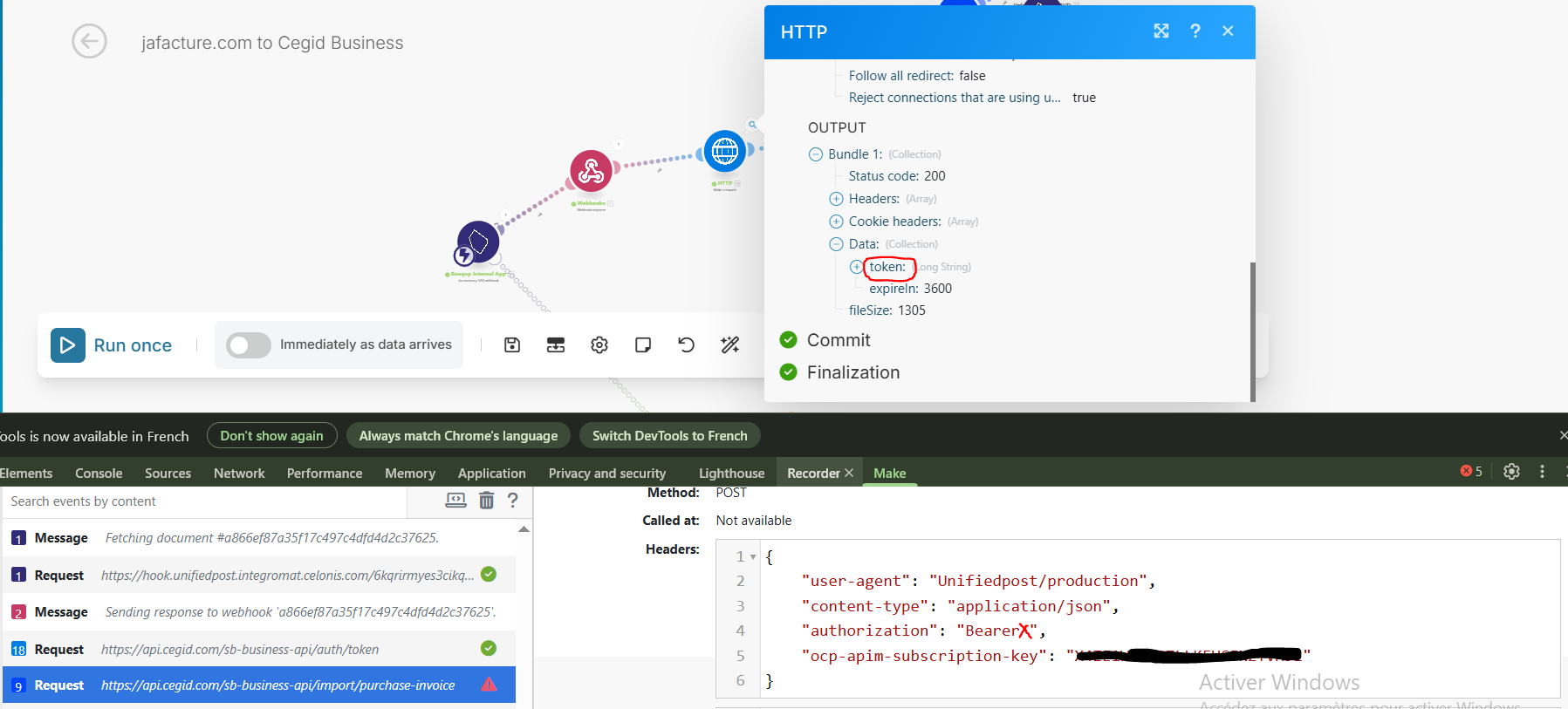
Task: Click the Status code: 200 output line
Action: pyautogui.click(x=897, y=176)
